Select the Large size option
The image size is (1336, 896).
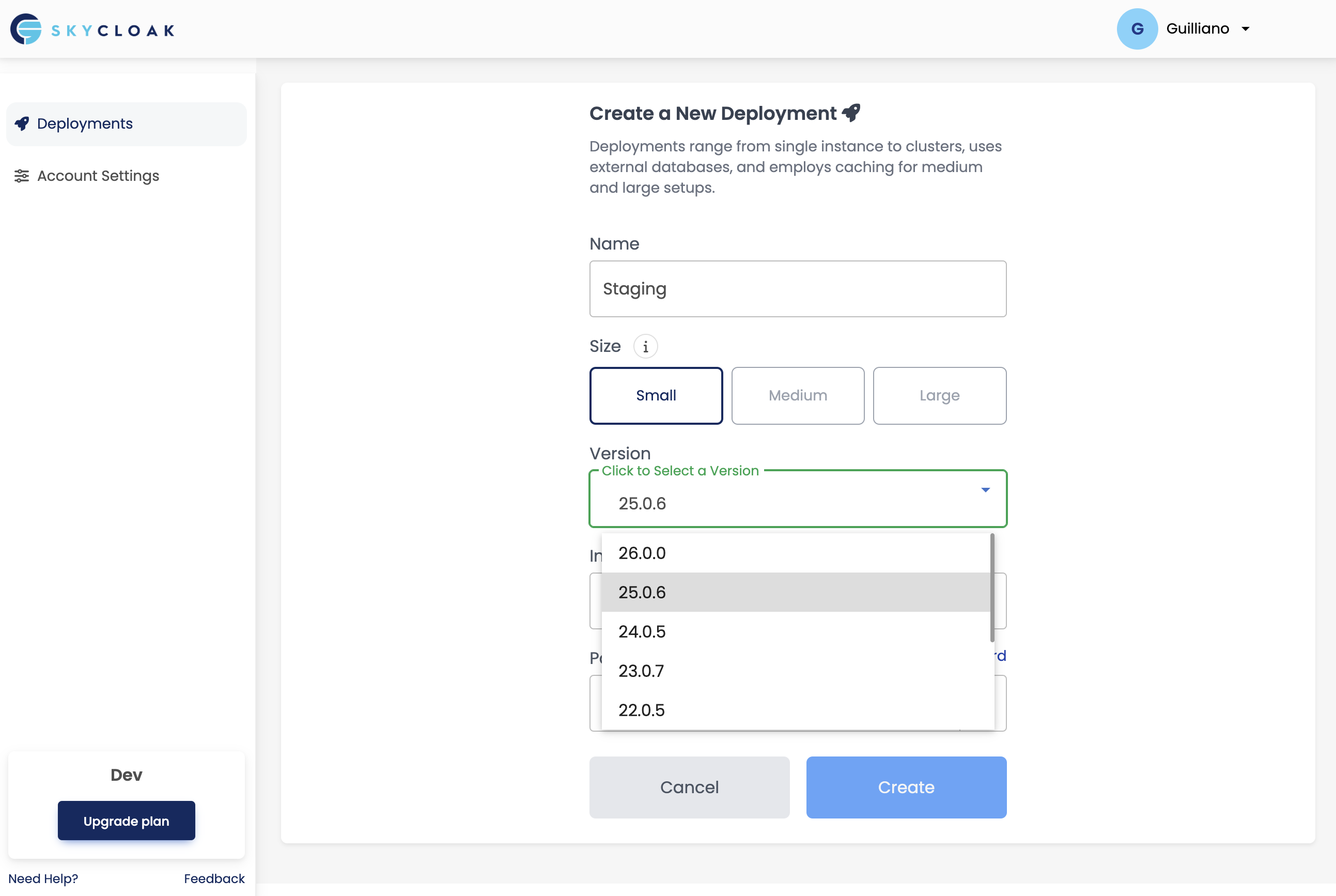tap(939, 395)
